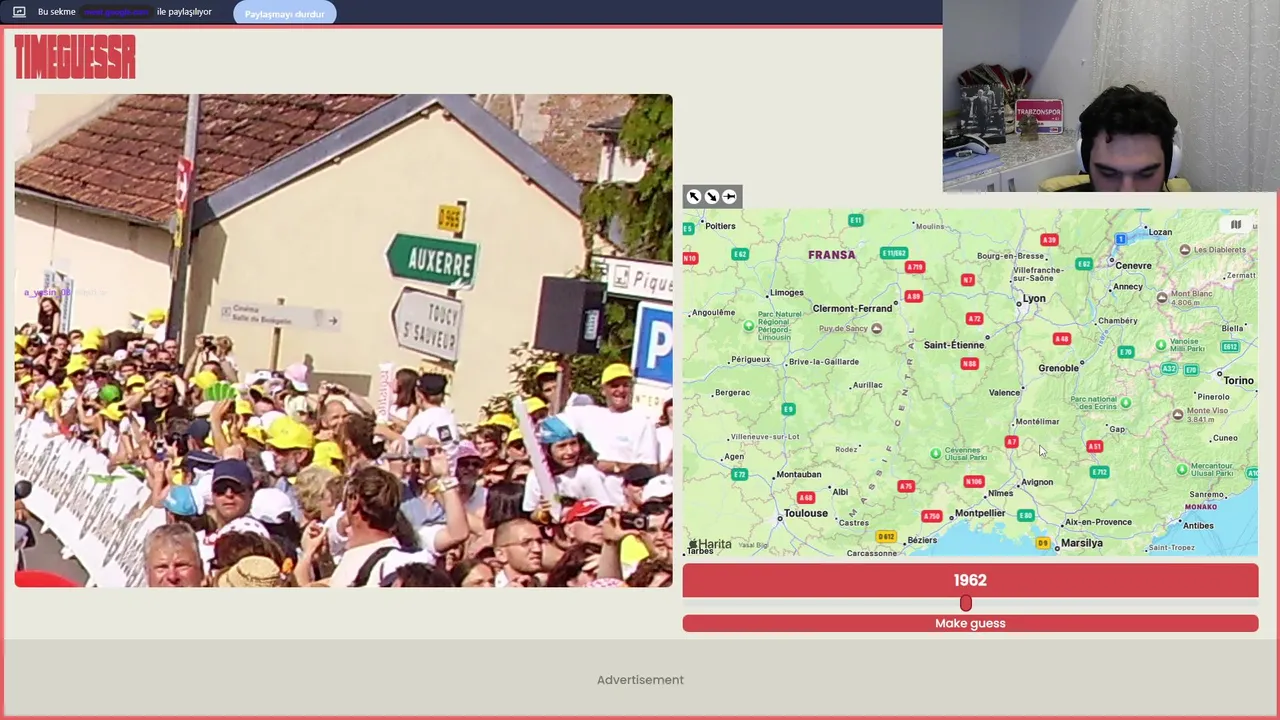Image resolution: width=1280 pixels, height=720 pixels.
Task: Click the A 89 road shield
Action: tap(913, 296)
